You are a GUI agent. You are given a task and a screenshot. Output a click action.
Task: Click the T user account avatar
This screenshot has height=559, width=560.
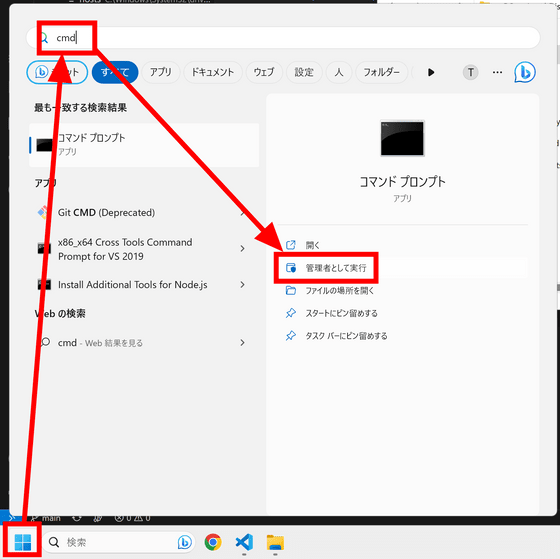470,73
